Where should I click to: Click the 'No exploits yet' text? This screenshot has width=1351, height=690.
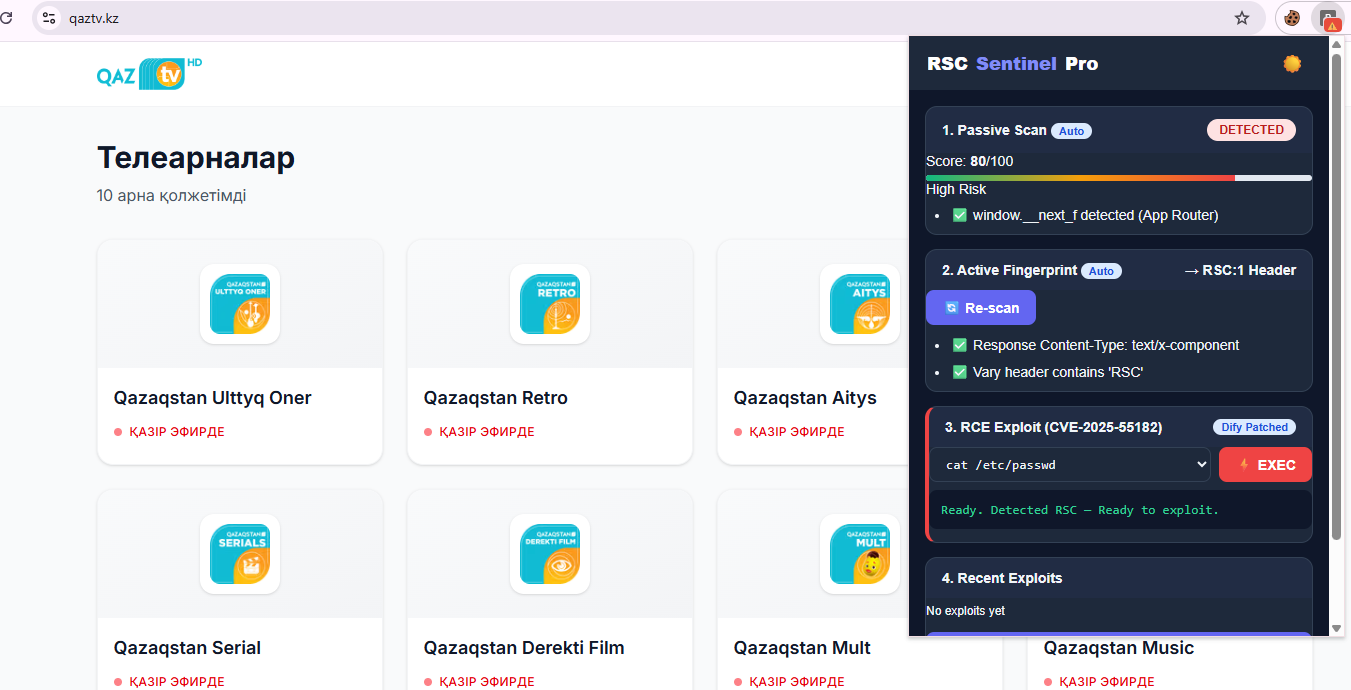click(x=965, y=611)
